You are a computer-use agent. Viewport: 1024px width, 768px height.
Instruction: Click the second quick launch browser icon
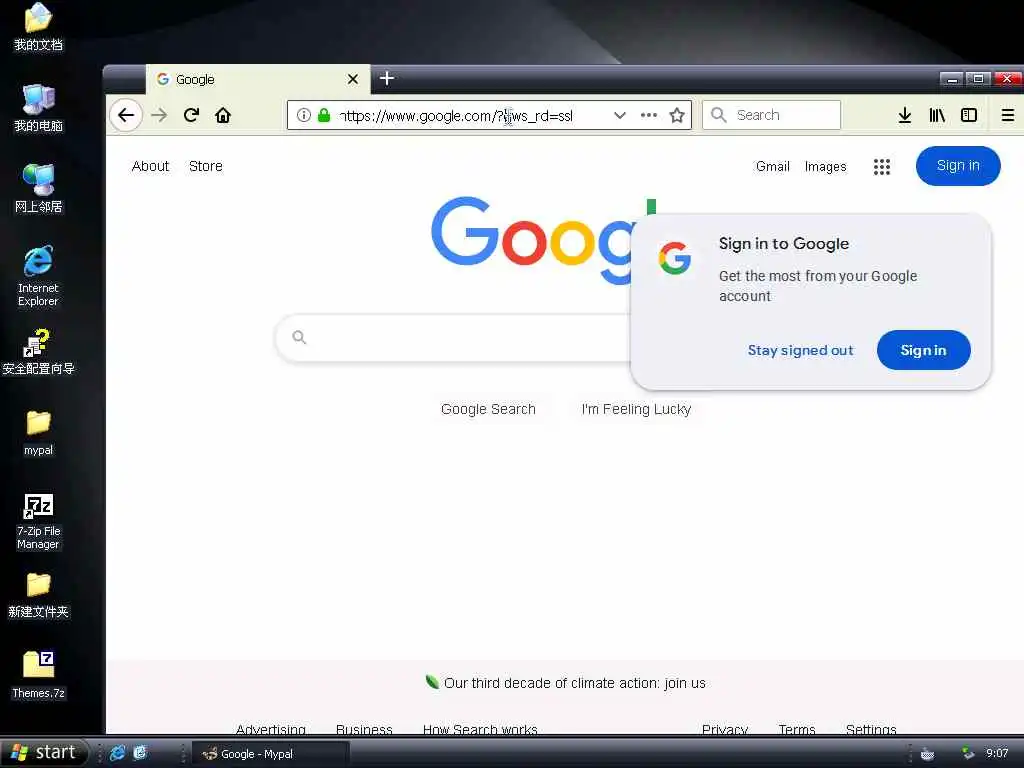tap(140, 753)
